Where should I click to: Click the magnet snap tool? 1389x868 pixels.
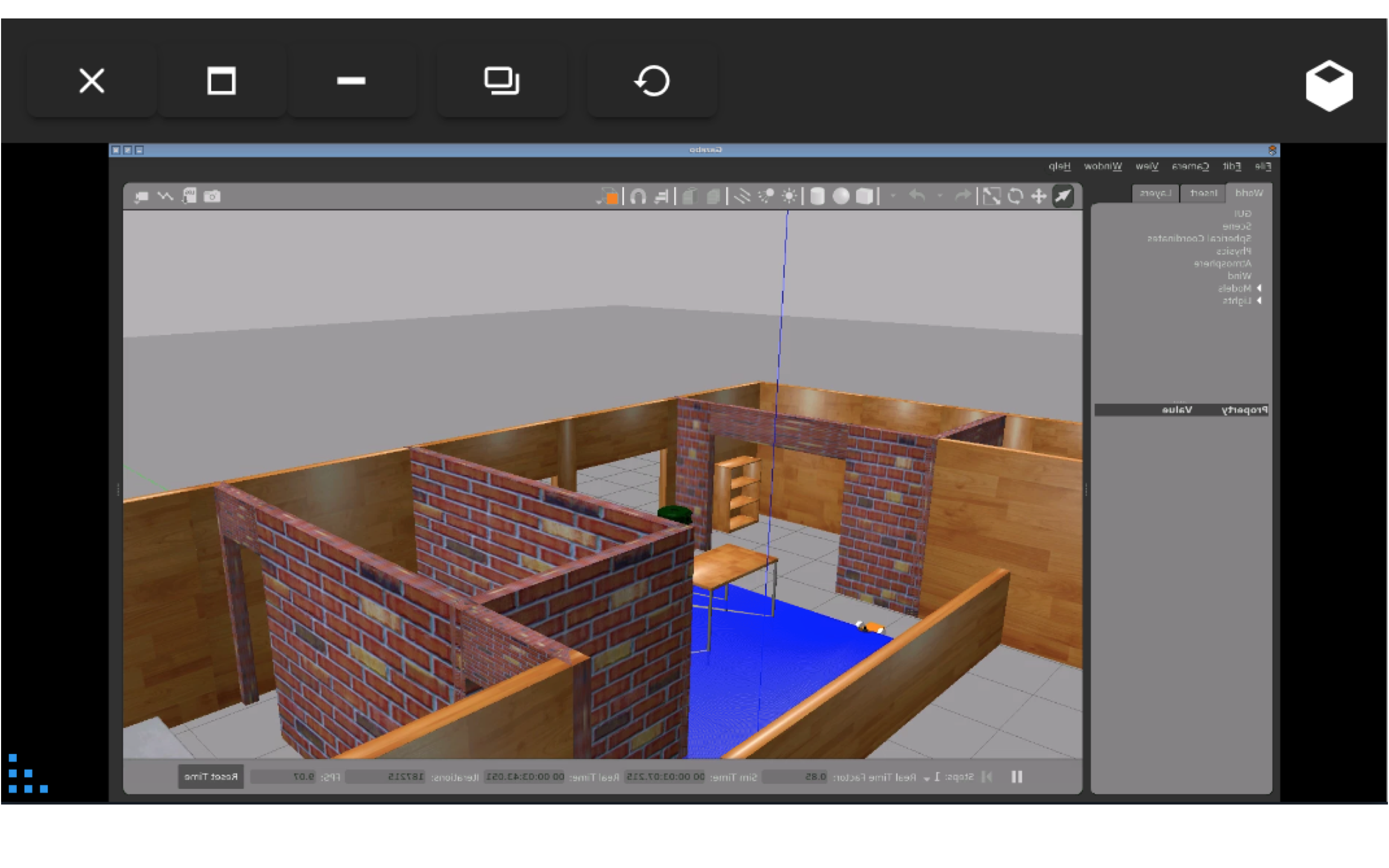tap(638, 196)
